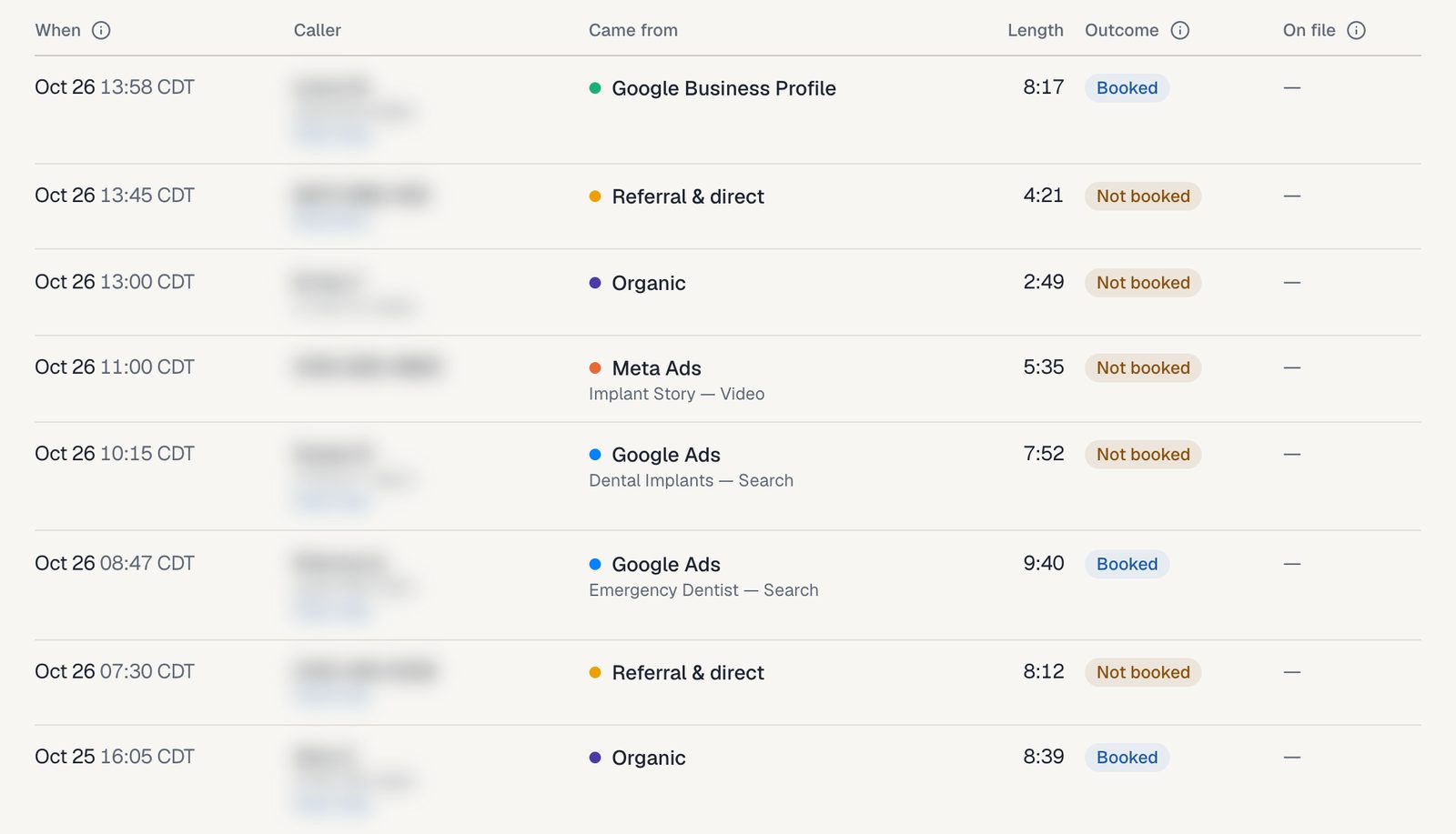Click Not booked badge on Meta Ads call
The height and width of the screenshot is (834, 1456).
(1143, 368)
